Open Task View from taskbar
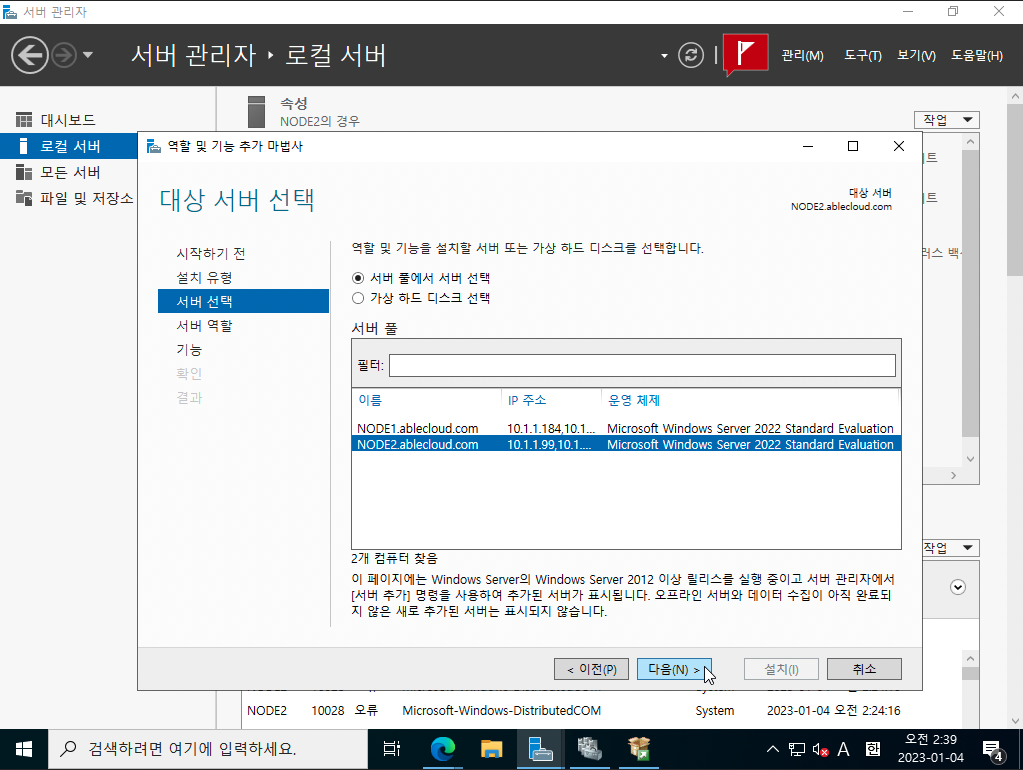Screen dimensions: 1023x770 391,749
